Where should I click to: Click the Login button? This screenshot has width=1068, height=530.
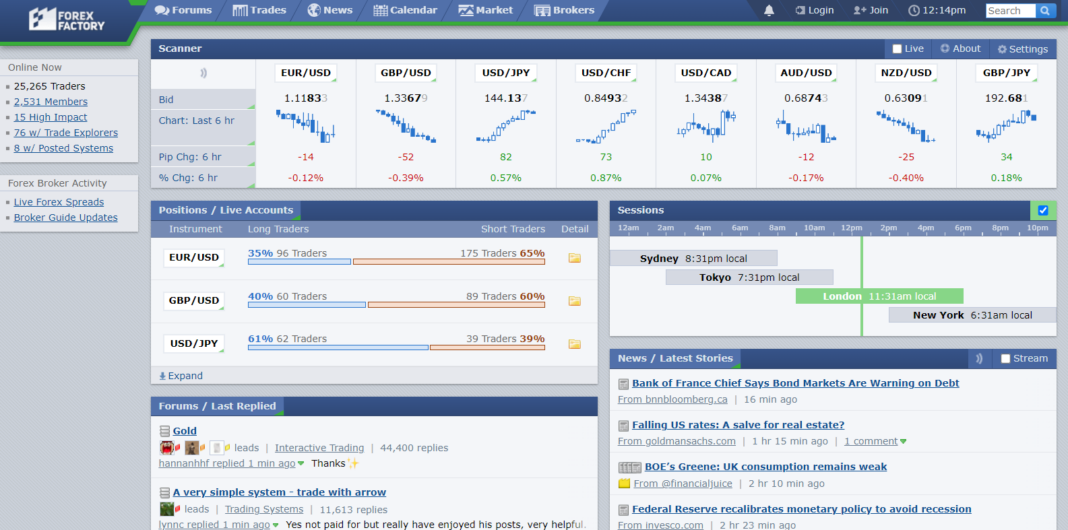814,10
